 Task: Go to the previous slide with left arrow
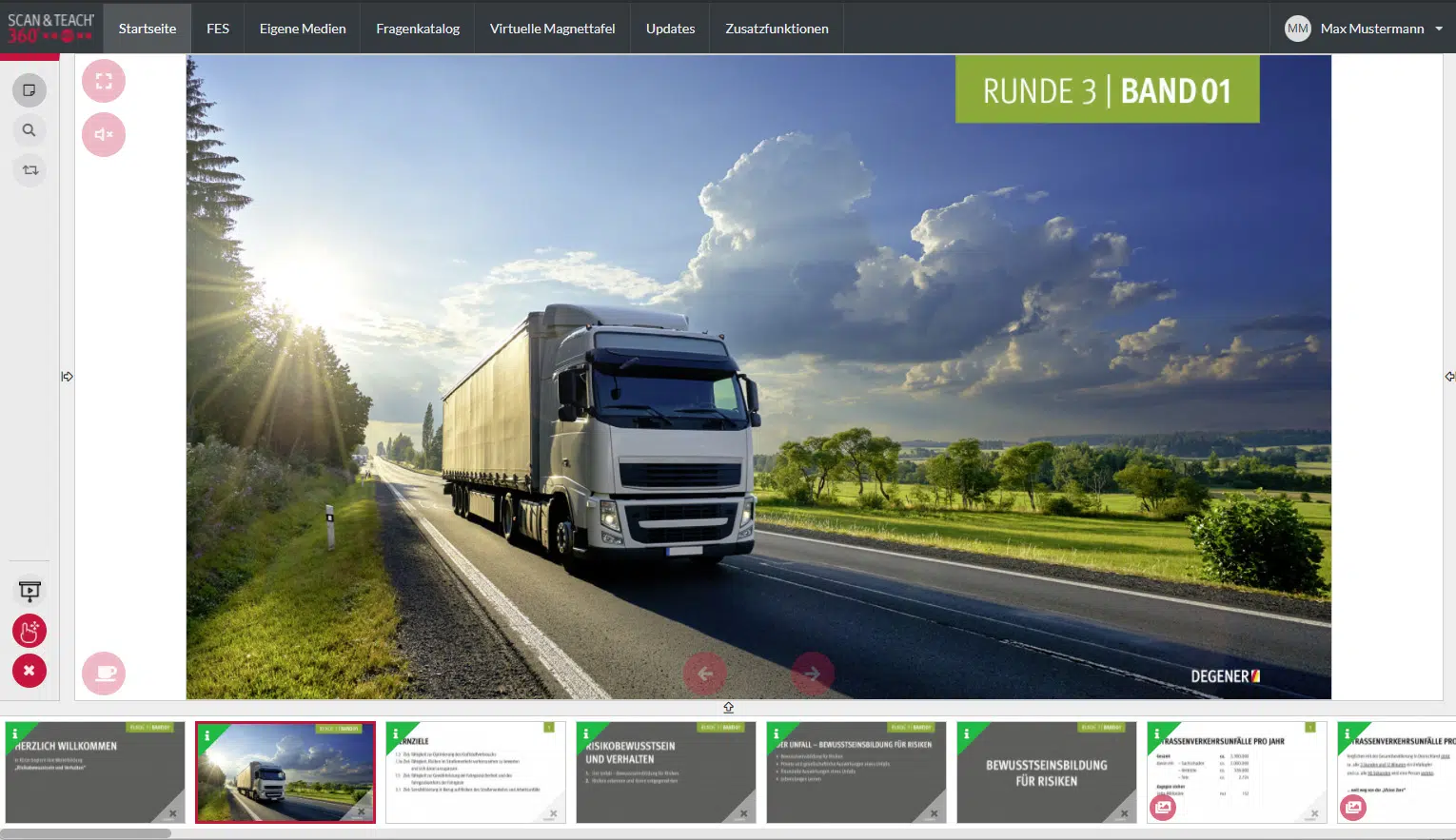click(704, 674)
